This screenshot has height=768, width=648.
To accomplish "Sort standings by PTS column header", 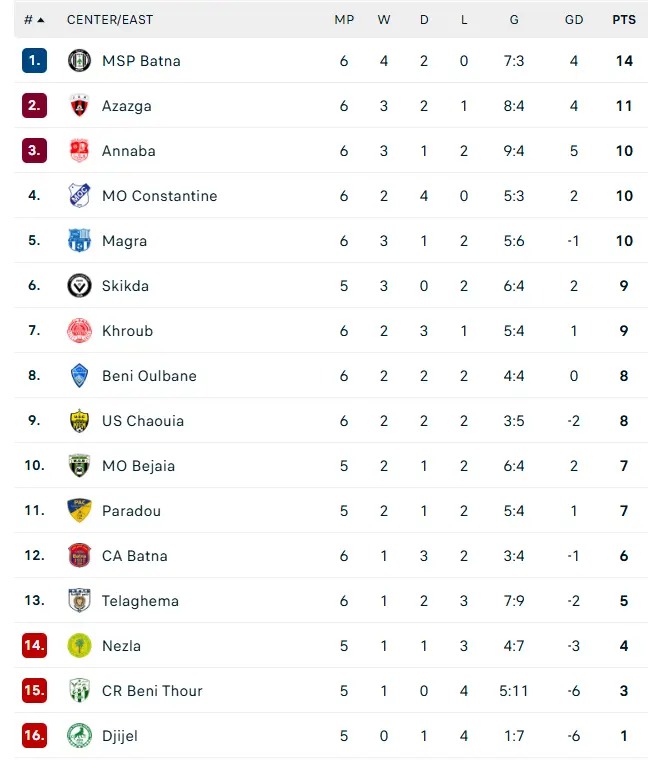I will [624, 20].
